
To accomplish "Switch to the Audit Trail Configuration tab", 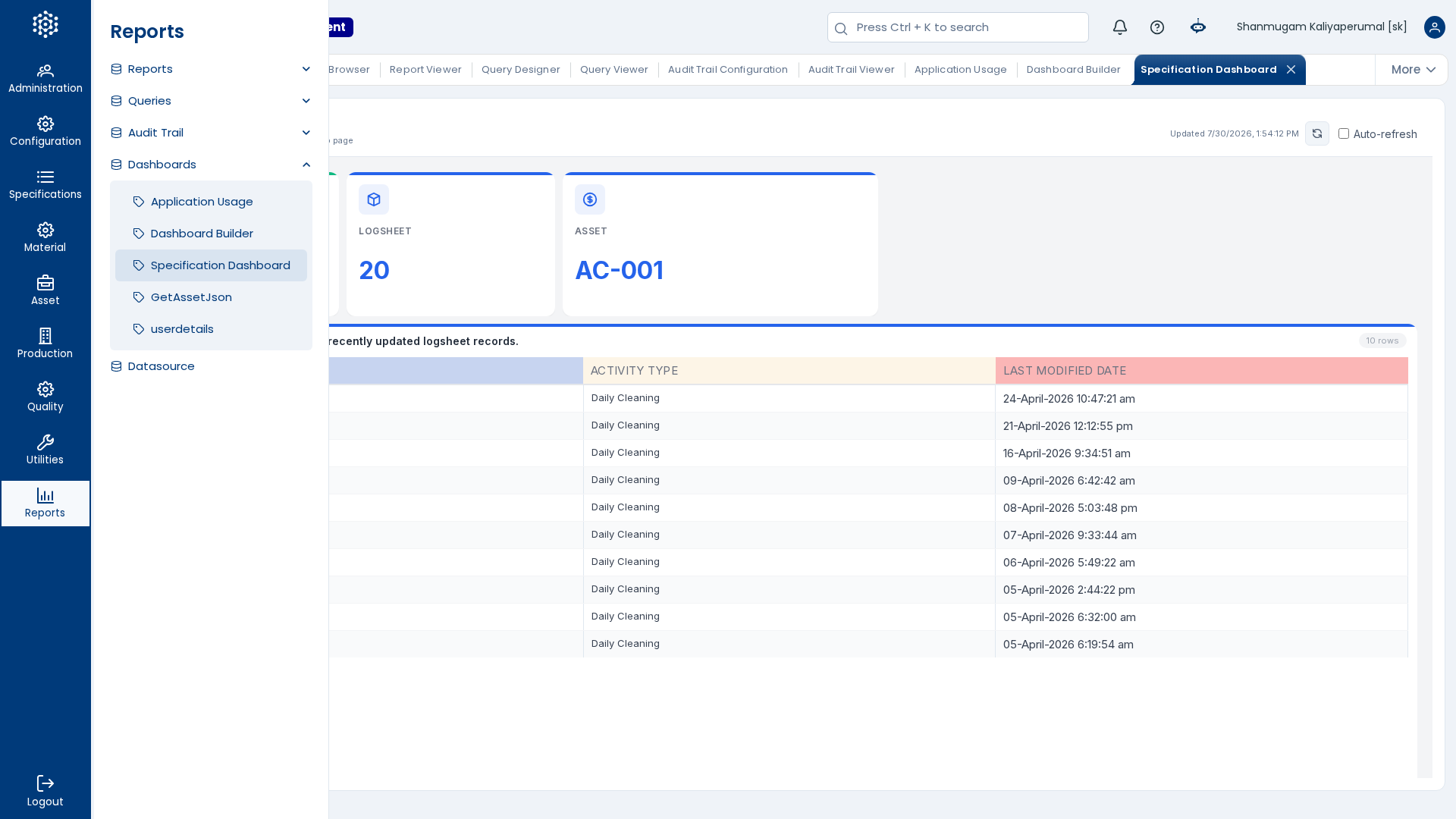I will pos(728,70).
